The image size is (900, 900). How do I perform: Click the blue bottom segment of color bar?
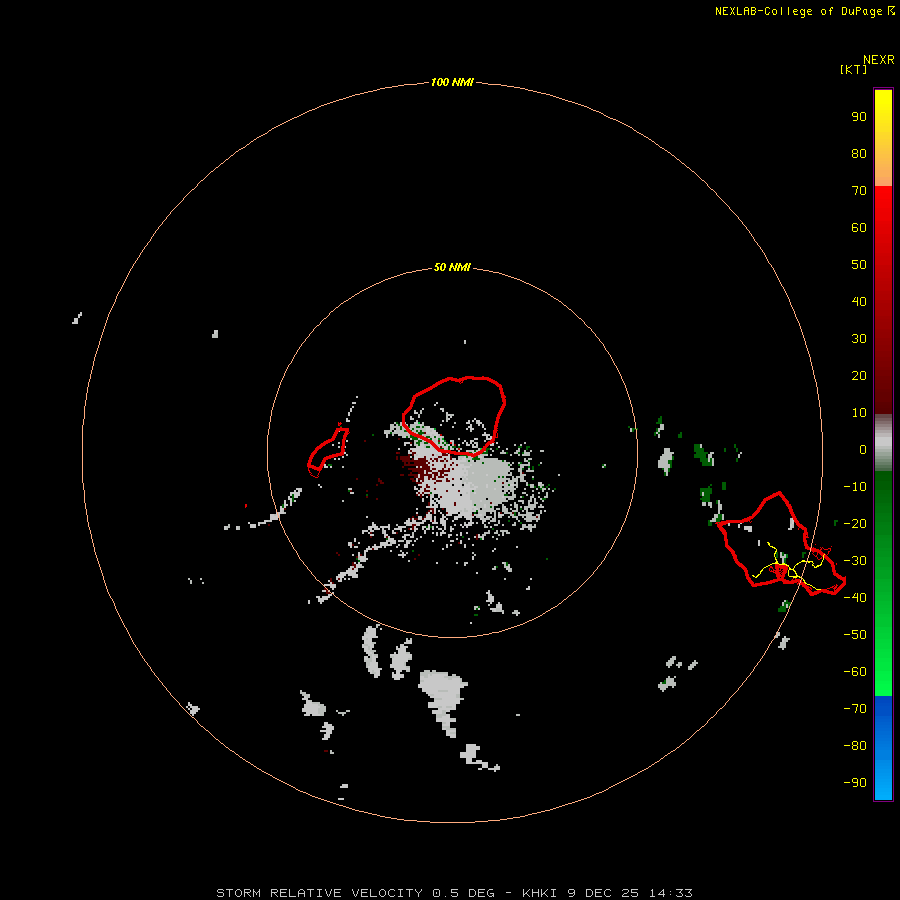(x=883, y=748)
